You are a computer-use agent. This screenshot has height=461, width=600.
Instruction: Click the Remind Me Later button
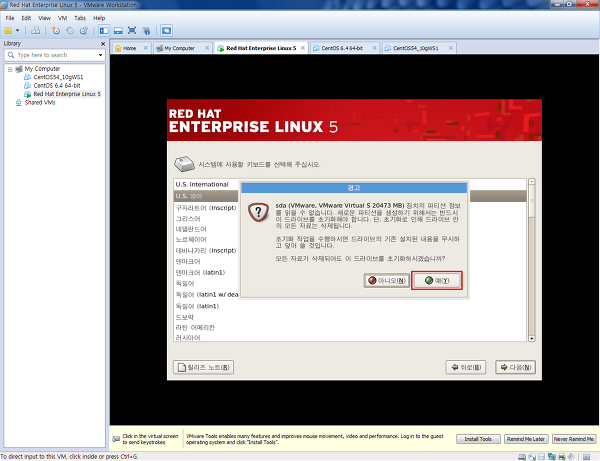pos(526,439)
